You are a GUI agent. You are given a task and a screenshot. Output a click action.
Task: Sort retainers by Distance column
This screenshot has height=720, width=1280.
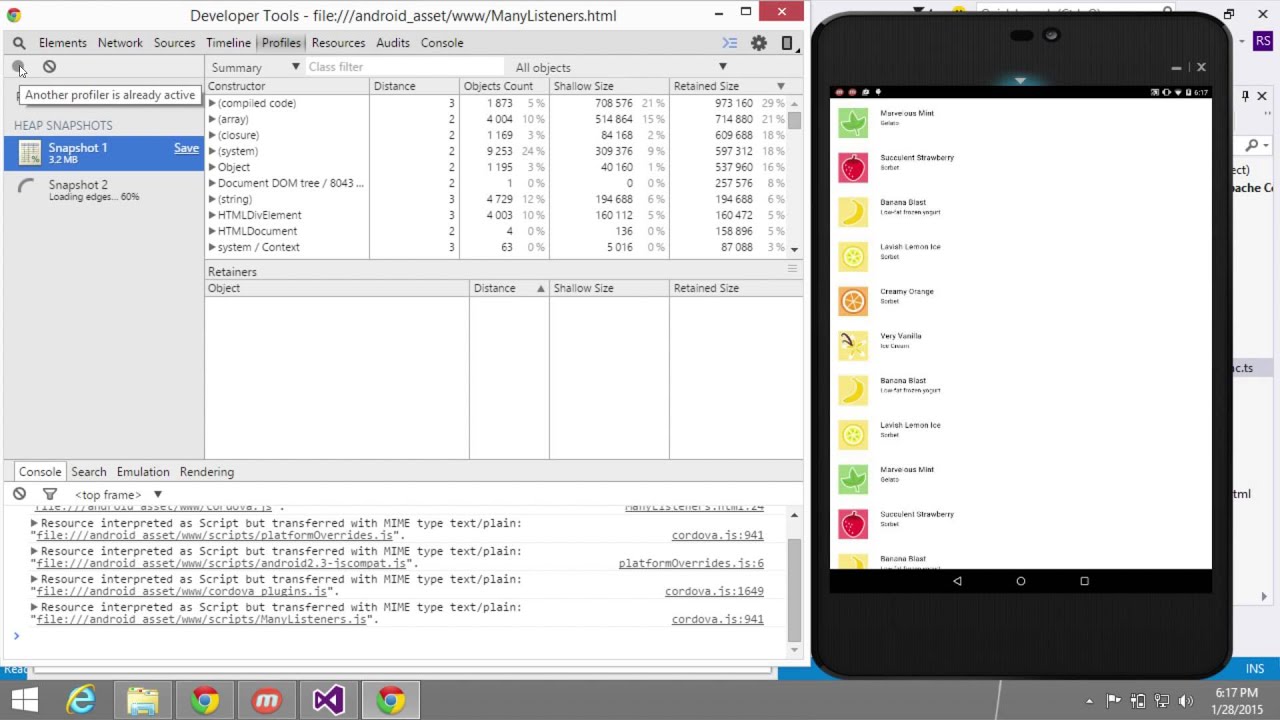509,288
